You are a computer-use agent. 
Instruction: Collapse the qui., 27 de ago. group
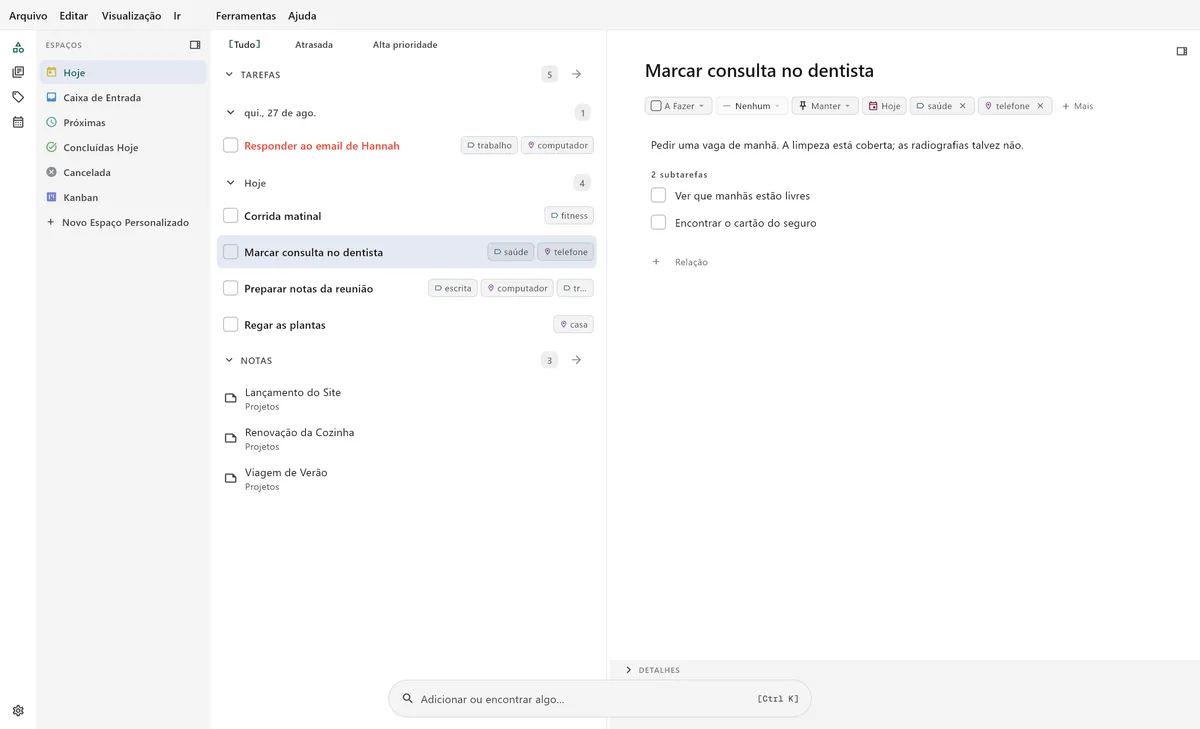tap(231, 113)
